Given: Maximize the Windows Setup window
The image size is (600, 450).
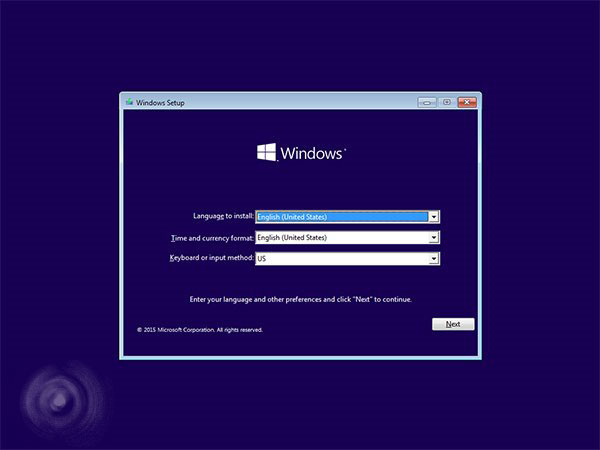Looking at the screenshot, I should (447, 102).
